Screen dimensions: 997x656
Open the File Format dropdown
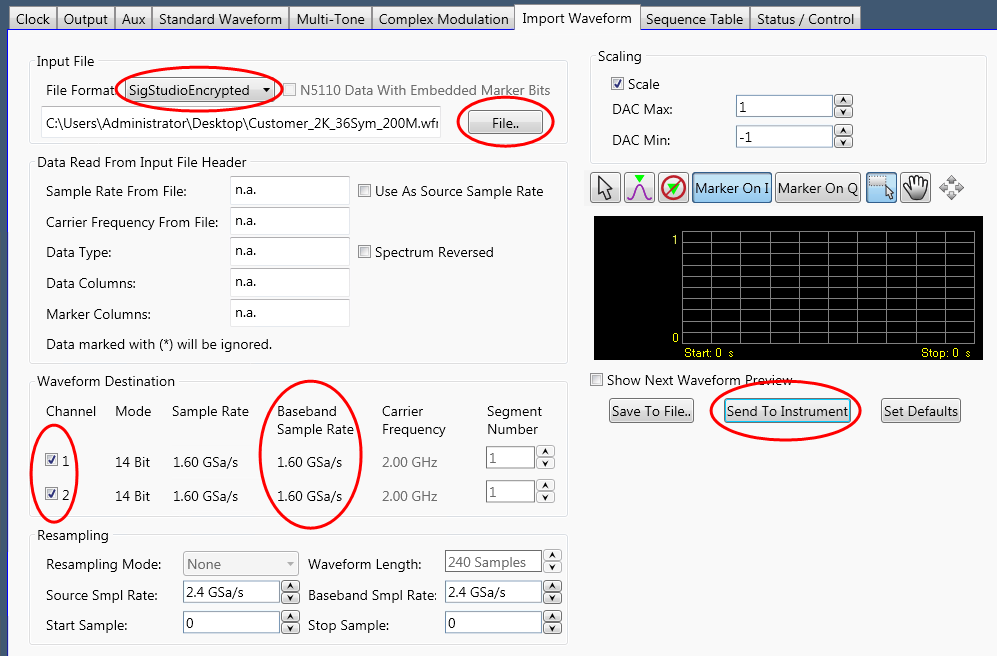(x=199, y=91)
